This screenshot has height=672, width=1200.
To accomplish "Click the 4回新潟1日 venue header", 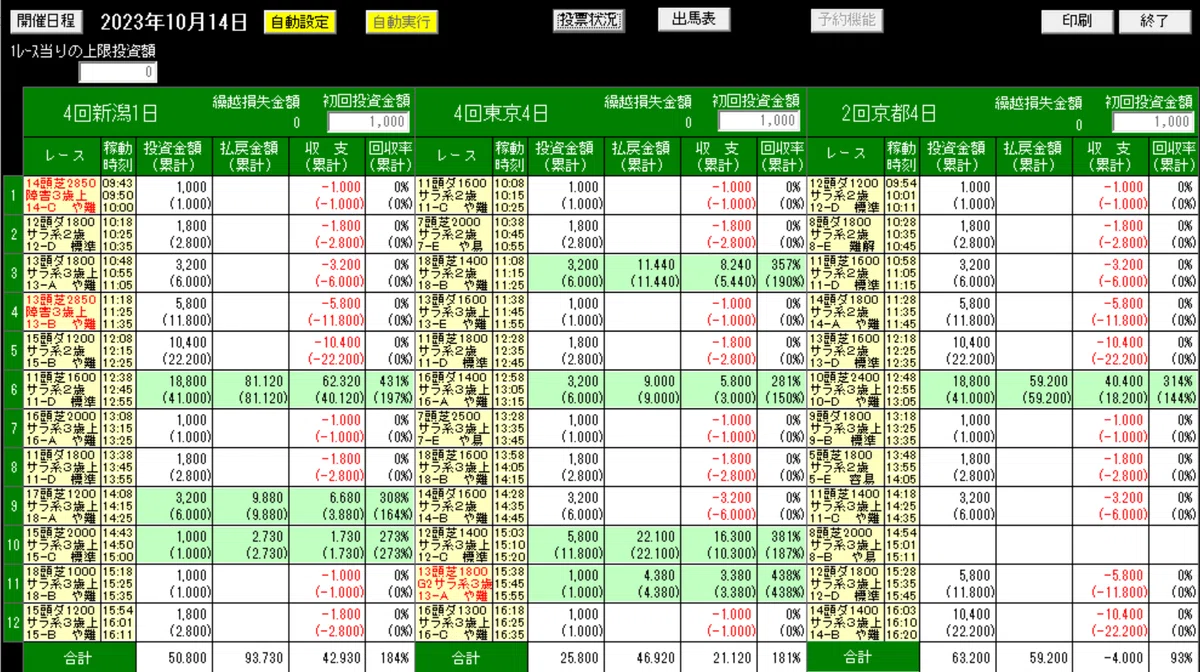I will pos(110,112).
